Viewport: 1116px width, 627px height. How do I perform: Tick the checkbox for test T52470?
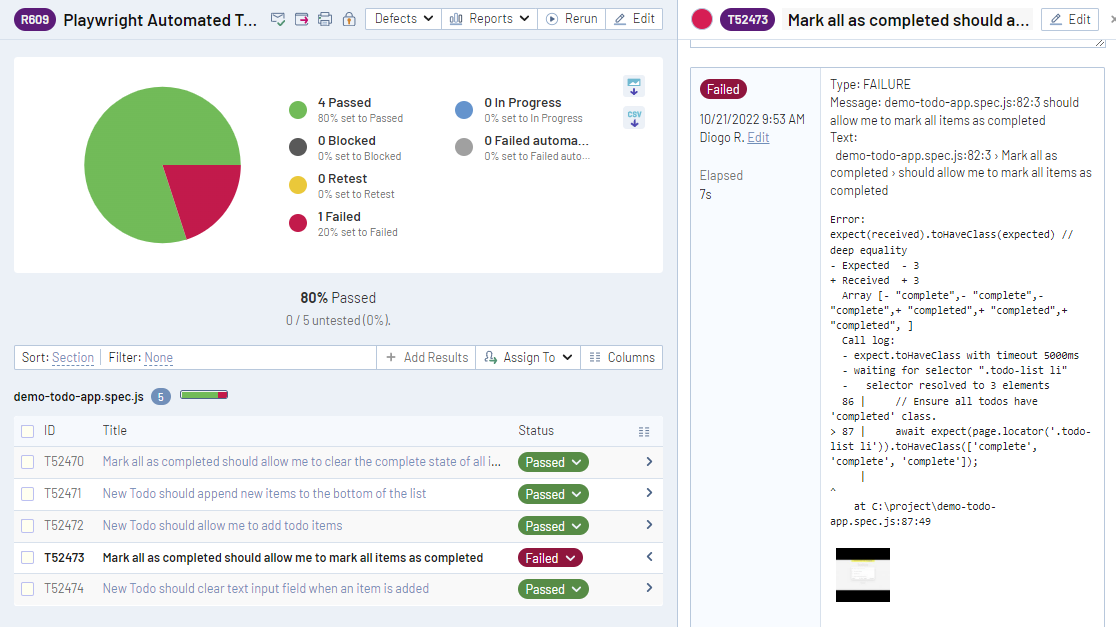[x=28, y=462]
